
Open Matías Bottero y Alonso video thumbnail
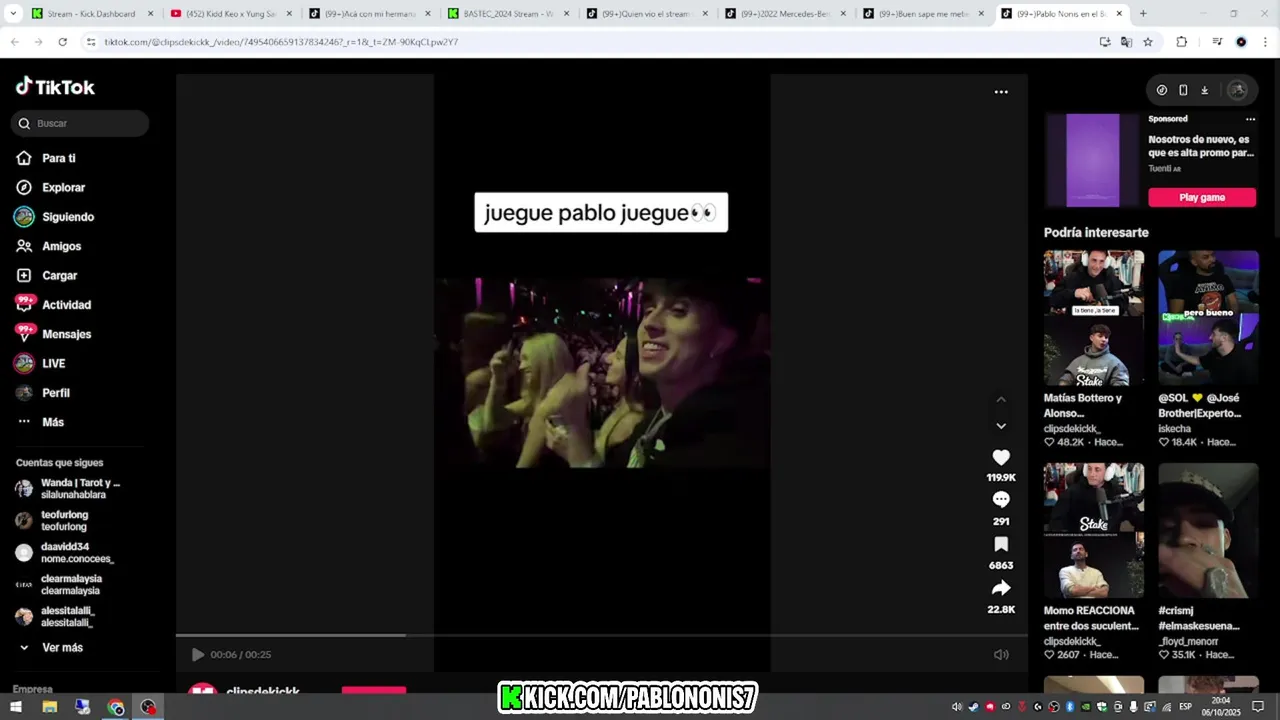[x=1094, y=318]
